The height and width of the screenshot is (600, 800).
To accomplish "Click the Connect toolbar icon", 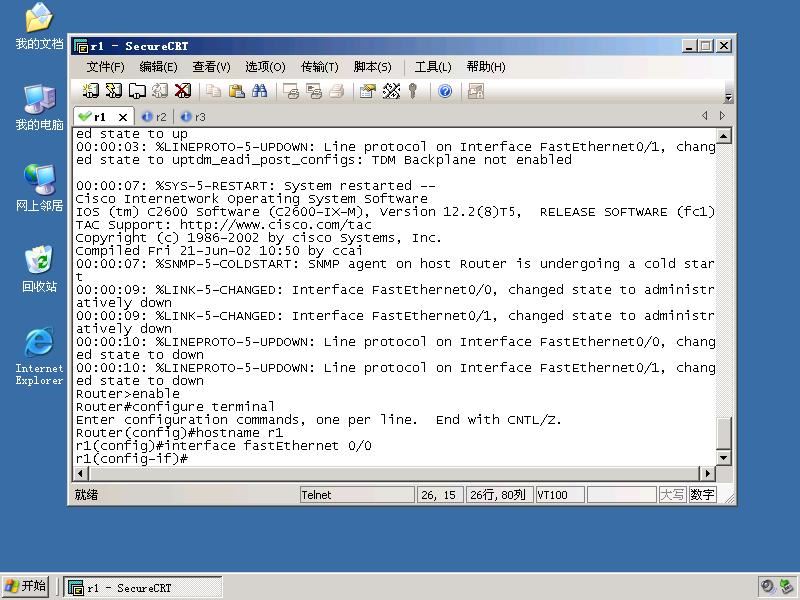I will tap(90, 91).
